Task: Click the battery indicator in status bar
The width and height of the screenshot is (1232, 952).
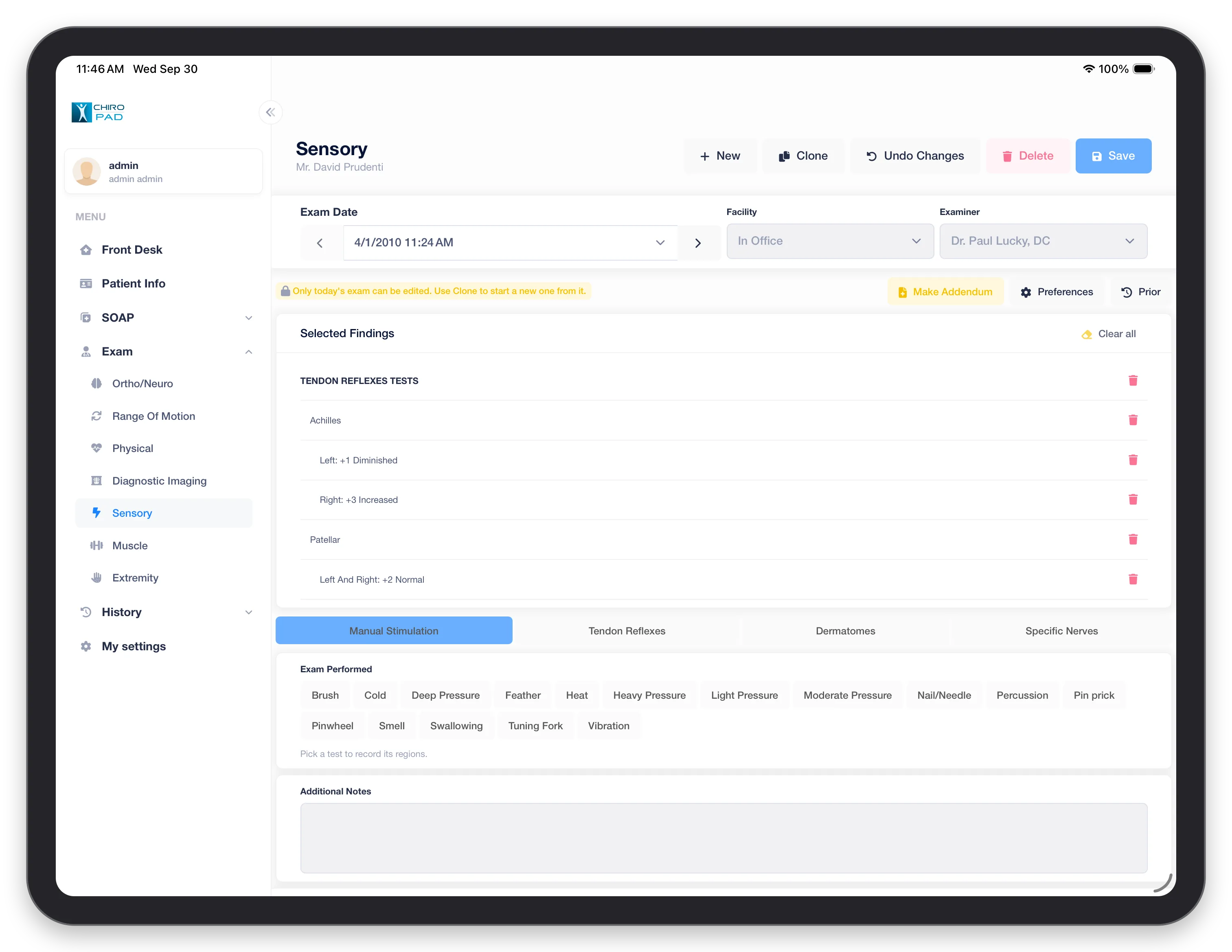Action: point(1144,69)
